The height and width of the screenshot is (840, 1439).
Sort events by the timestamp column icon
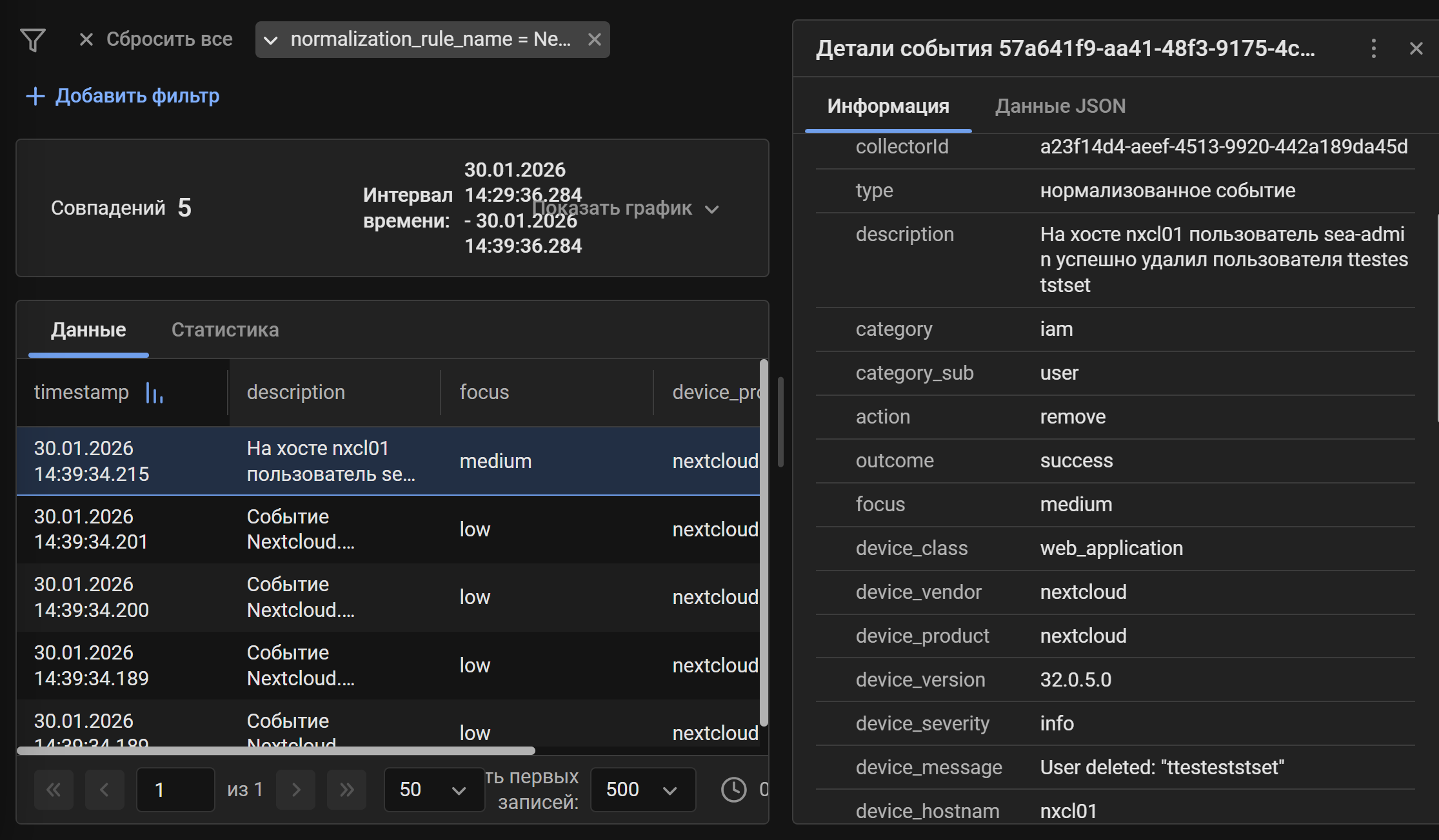click(154, 393)
